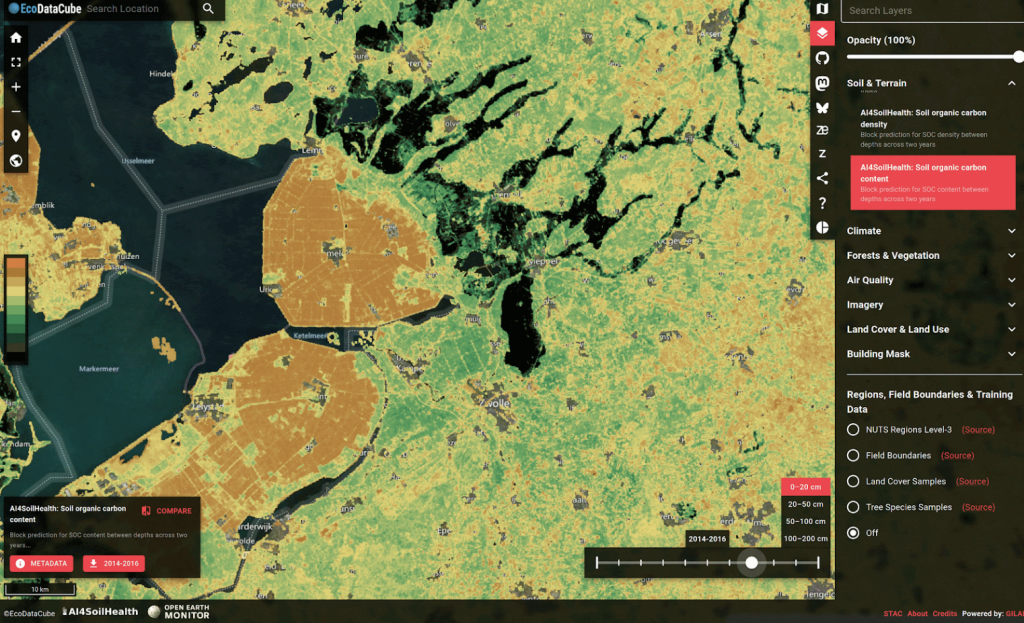Select NUTS Regions Level-3 radio button
The image size is (1024, 623).
tap(853, 430)
